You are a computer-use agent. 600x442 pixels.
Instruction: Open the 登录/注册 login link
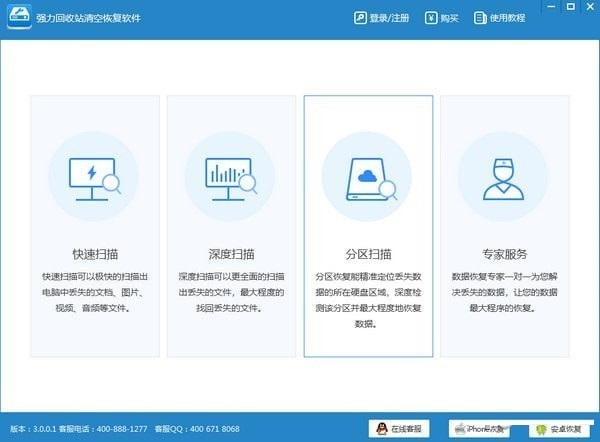[389, 18]
